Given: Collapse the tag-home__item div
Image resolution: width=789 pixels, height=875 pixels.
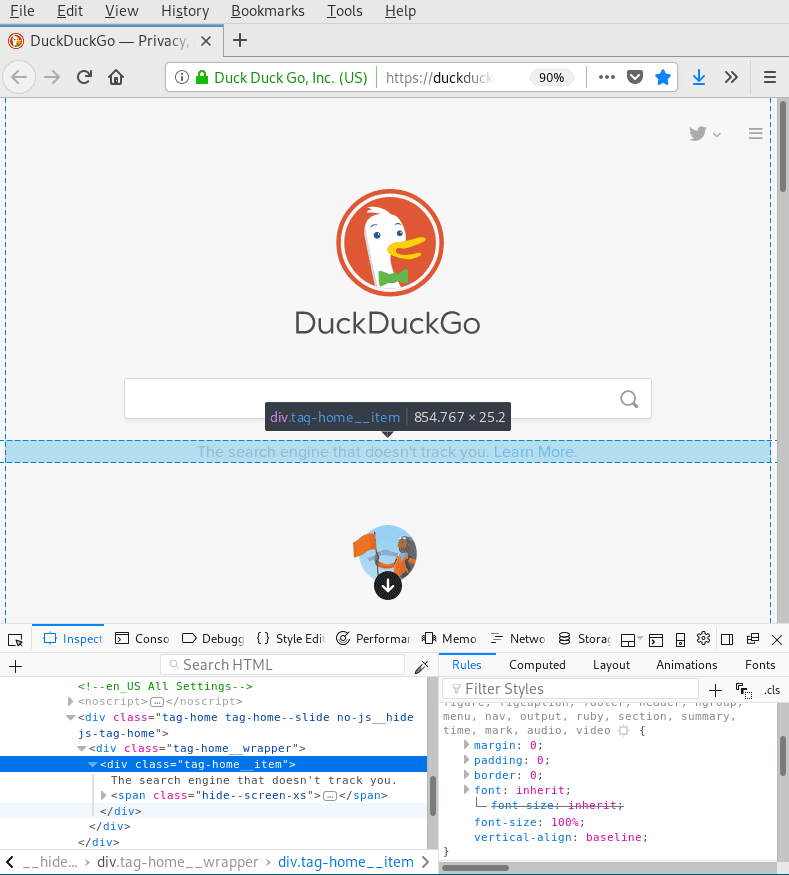Looking at the screenshot, I should (93, 764).
